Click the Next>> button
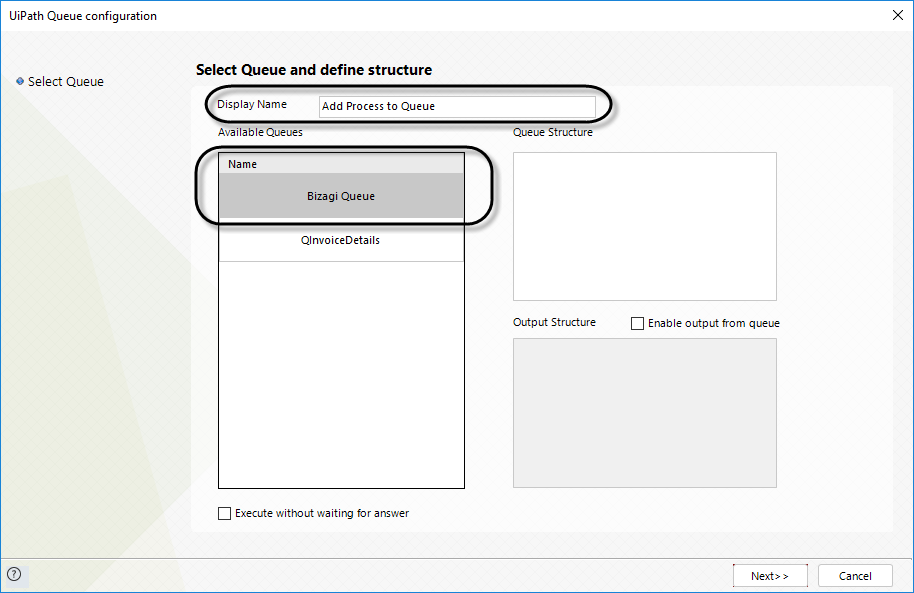The height and width of the screenshot is (593, 914). click(770, 576)
